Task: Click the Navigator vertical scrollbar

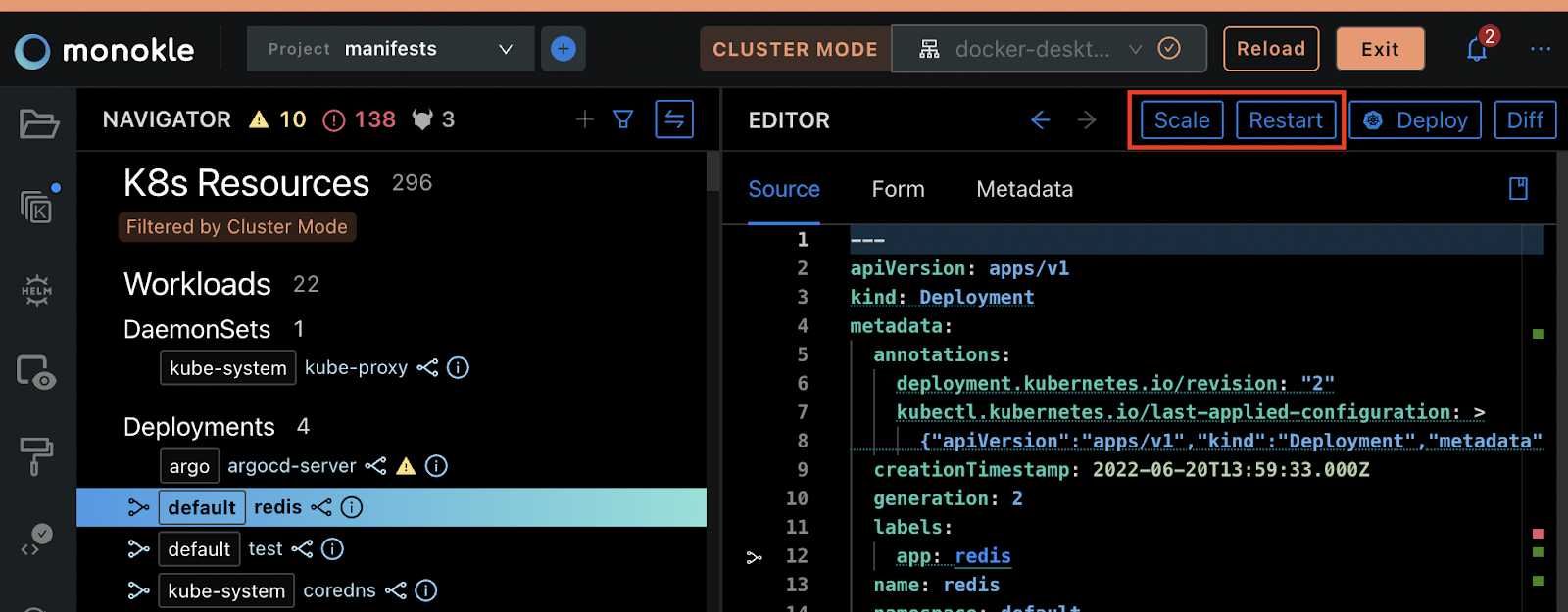Action: pyautogui.click(x=712, y=172)
